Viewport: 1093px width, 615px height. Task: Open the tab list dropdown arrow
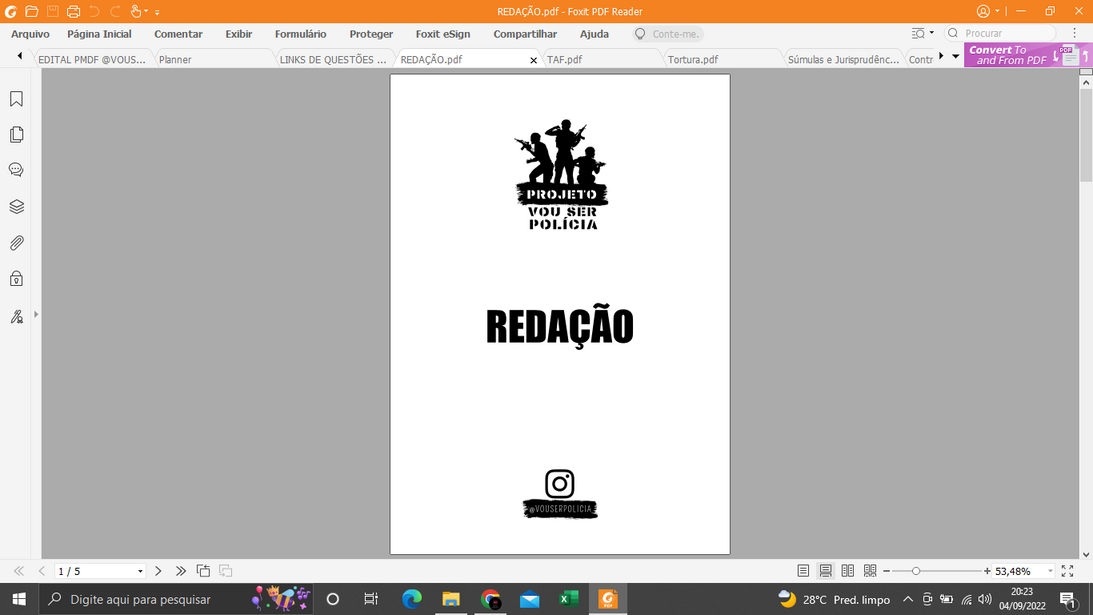(956, 56)
